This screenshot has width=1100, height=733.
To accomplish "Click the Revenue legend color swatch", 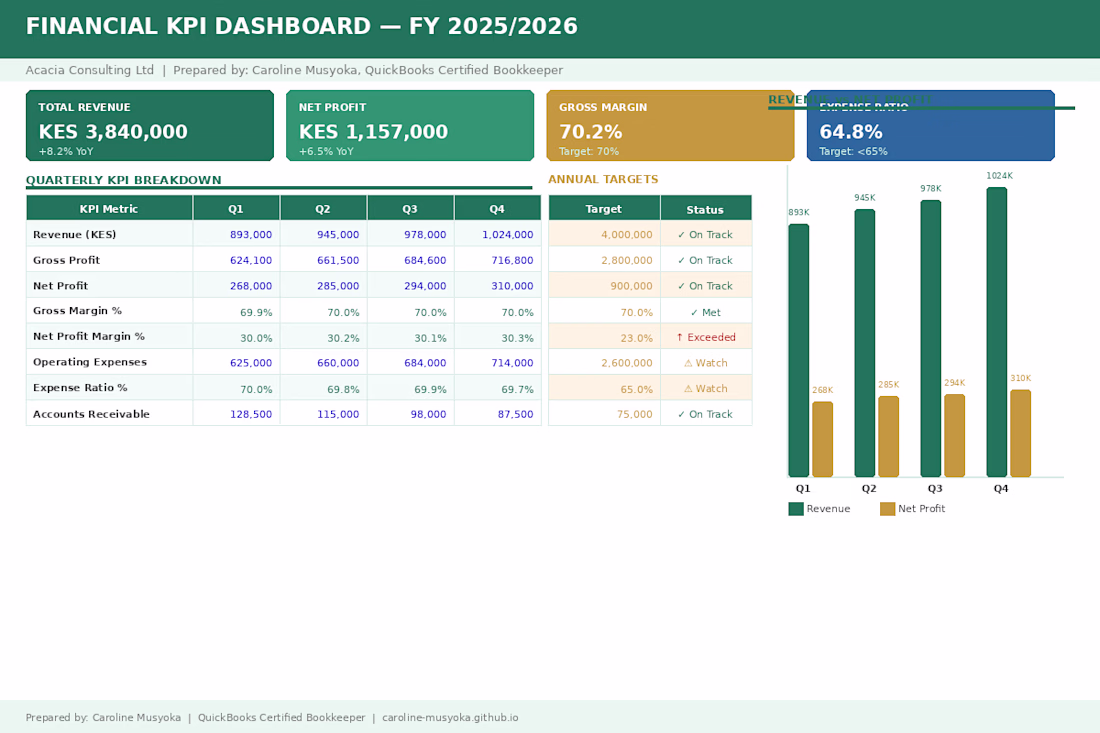I will point(796,509).
